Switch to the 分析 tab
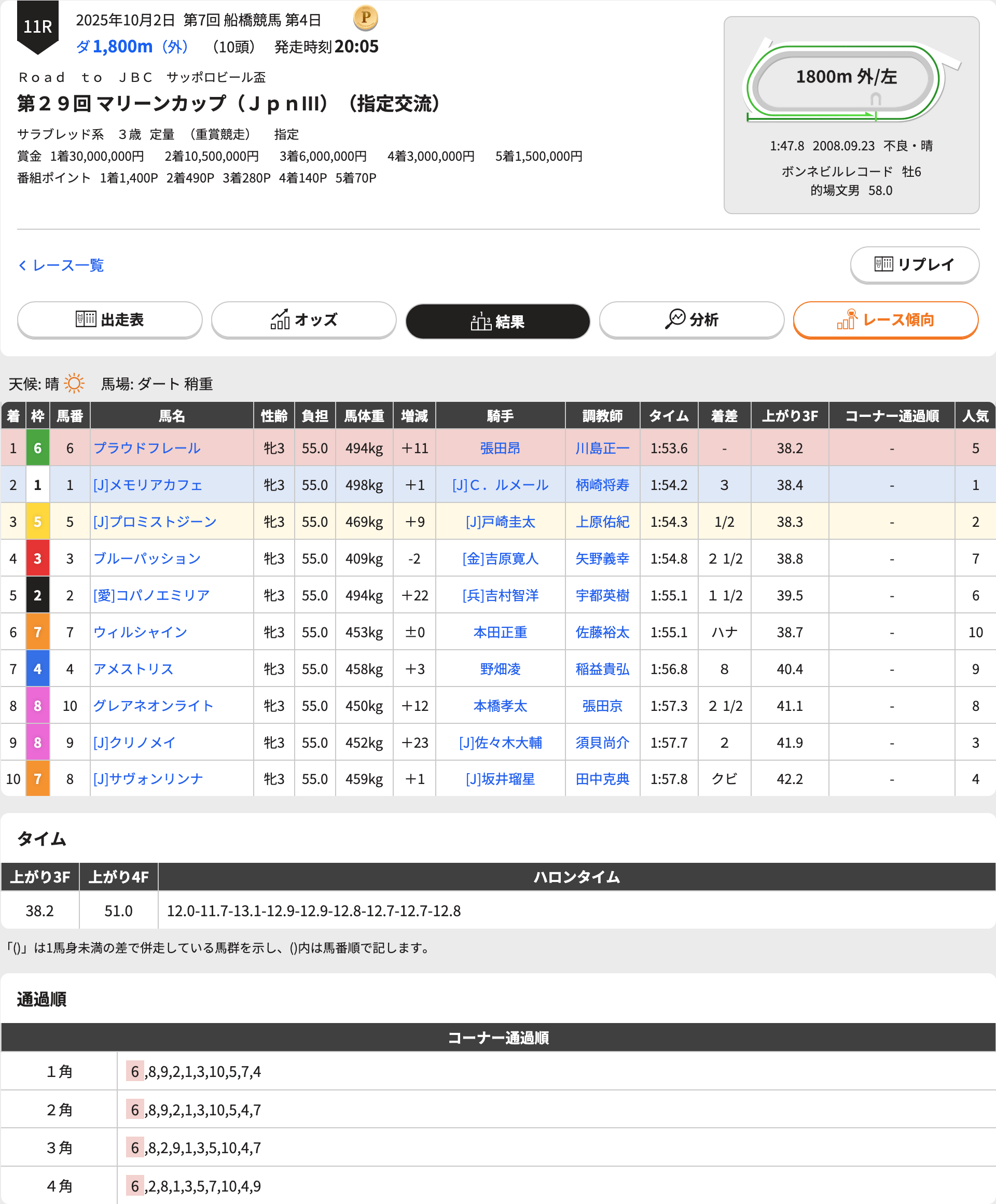The height and width of the screenshot is (1204, 996). [x=691, y=319]
